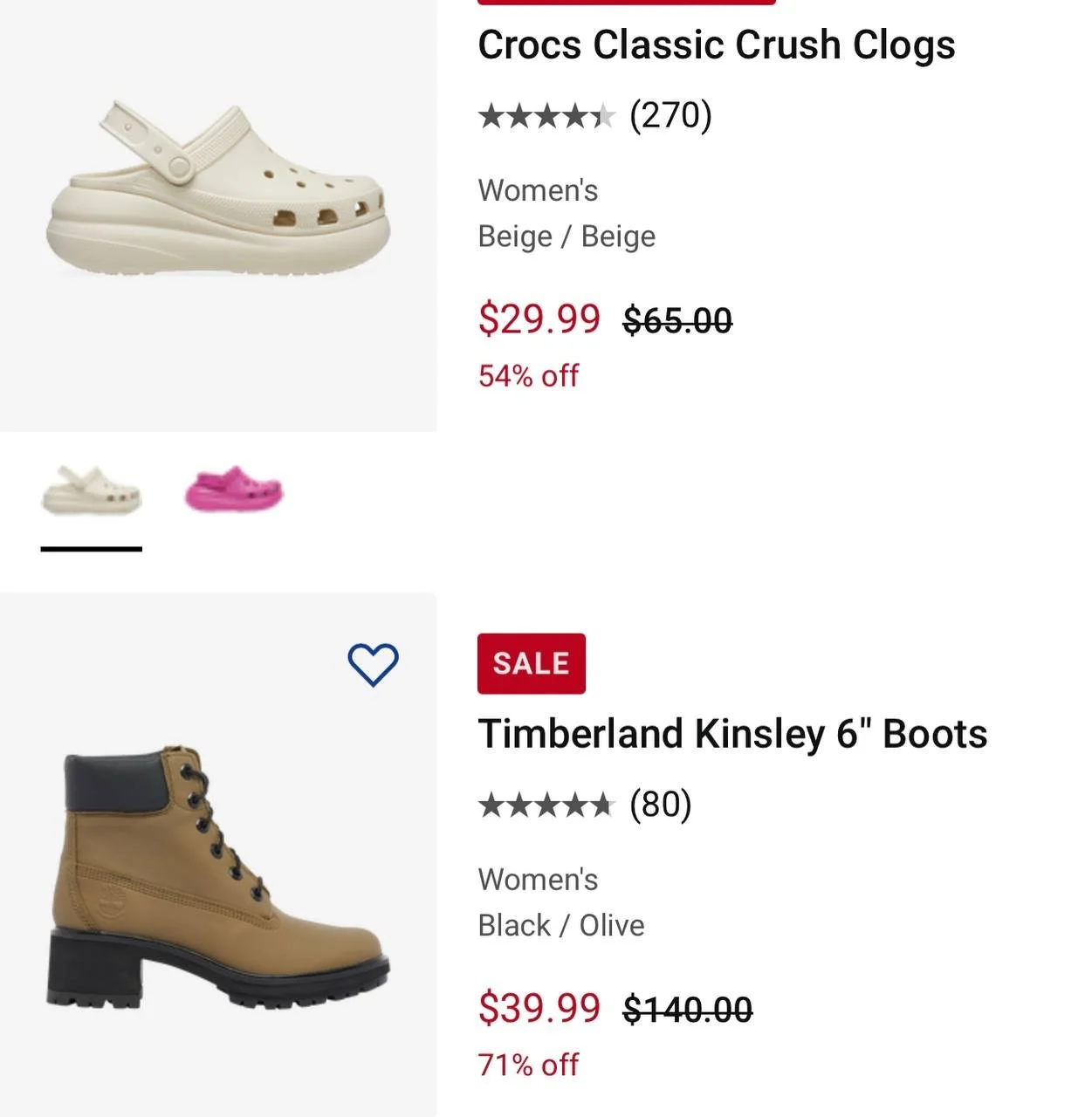Viewport: 1092px width, 1117px height.
Task: Click the red SALE badge on Timberland
Action: click(531, 663)
